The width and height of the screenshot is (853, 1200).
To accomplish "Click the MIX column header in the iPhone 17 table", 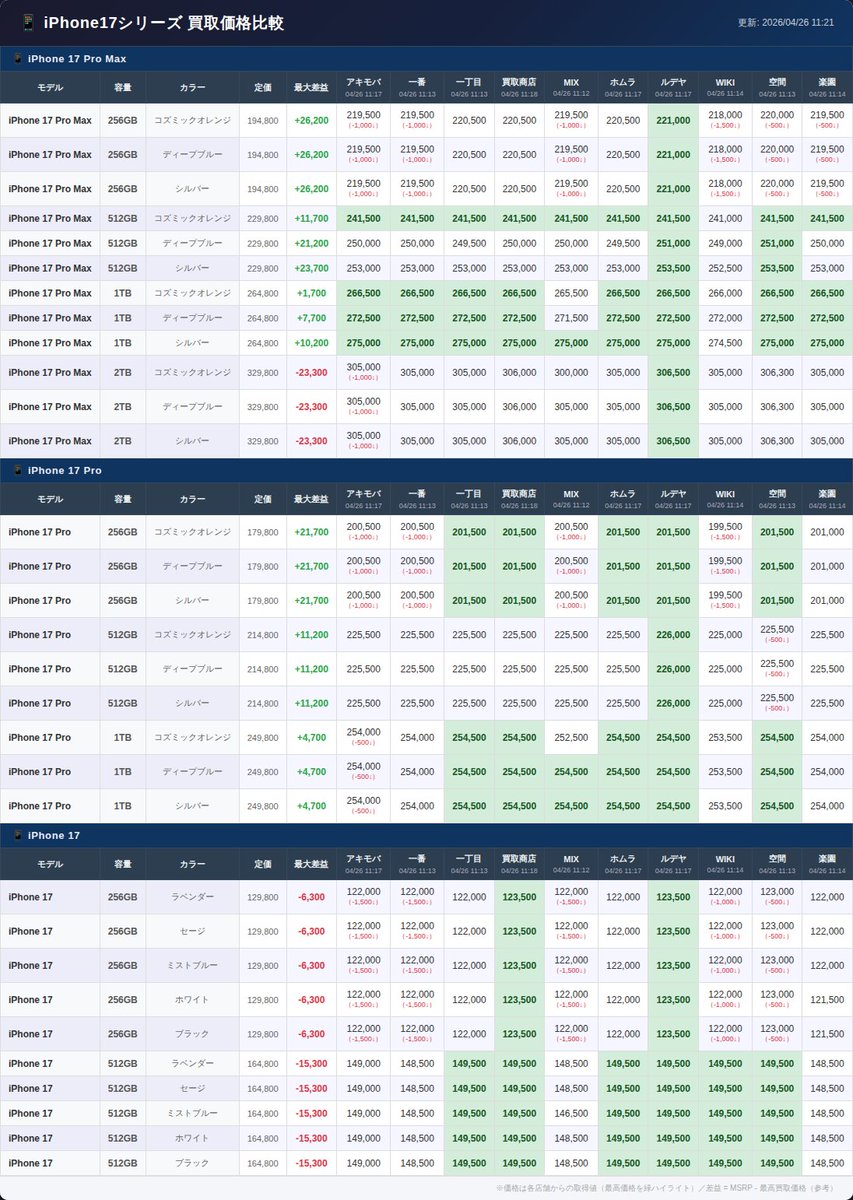I will tap(571, 863).
